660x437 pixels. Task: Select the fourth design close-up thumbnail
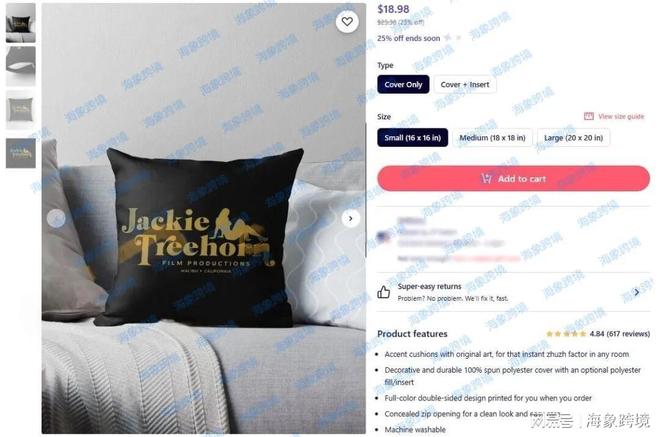coord(21,153)
